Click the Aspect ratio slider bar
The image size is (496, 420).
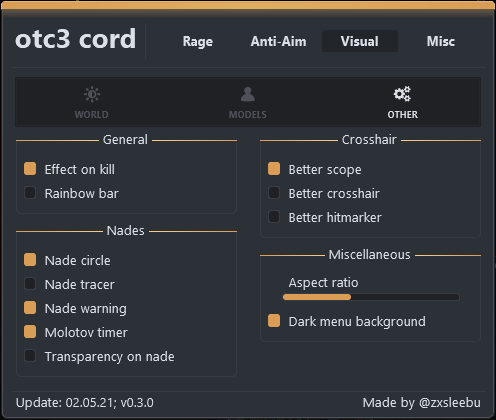point(371,297)
